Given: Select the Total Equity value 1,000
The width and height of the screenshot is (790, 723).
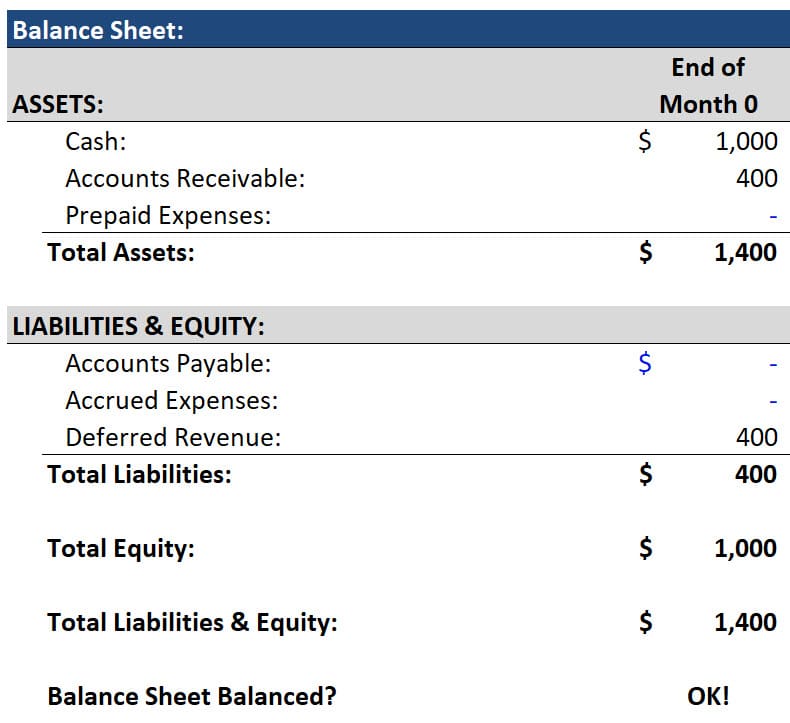Looking at the screenshot, I should (746, 549).
